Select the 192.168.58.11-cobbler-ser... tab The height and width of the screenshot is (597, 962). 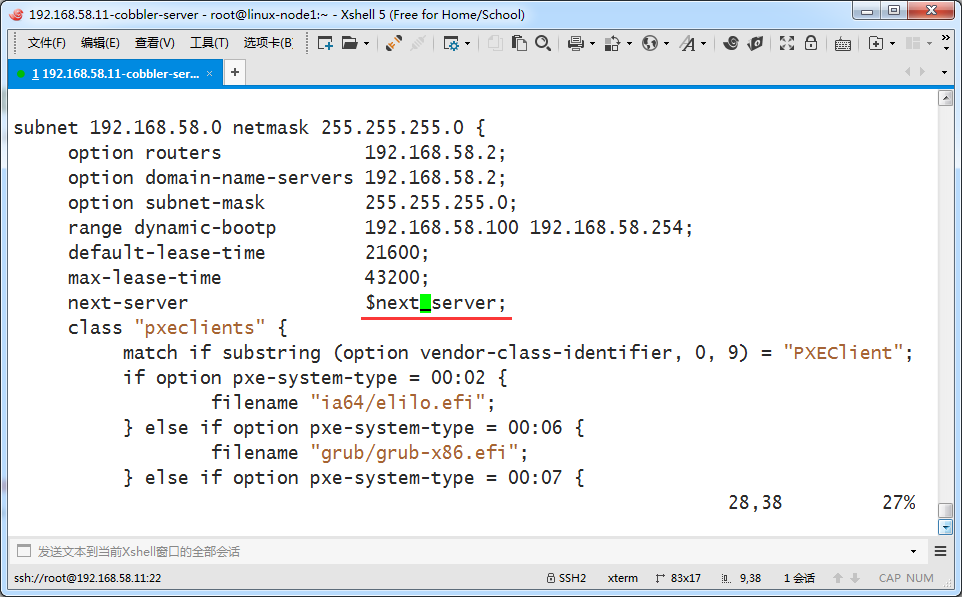point(115,74)
